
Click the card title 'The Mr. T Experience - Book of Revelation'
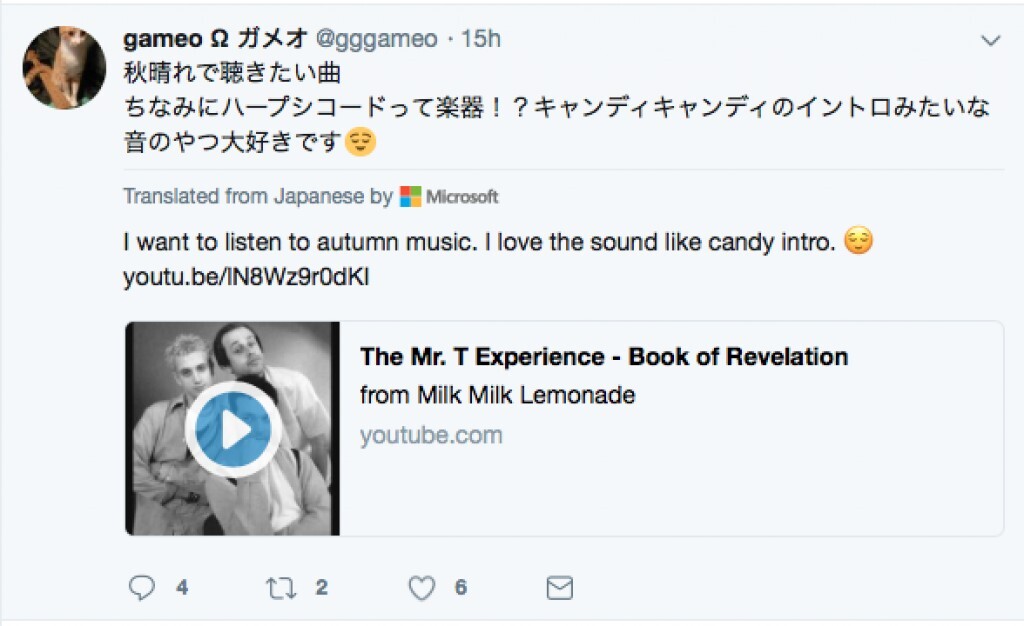604,357
